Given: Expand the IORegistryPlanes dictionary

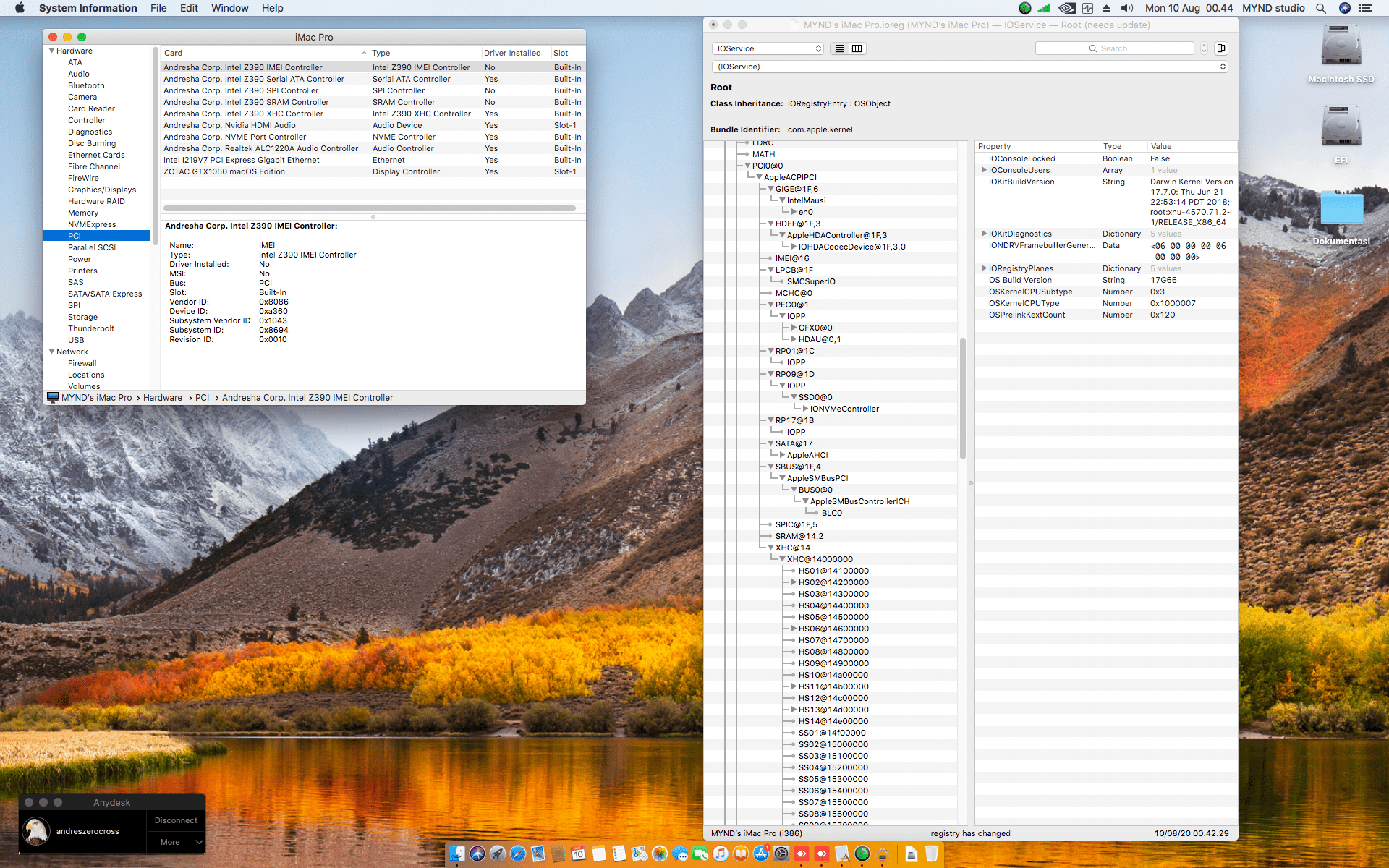Looking at the screenshot, I should point(984,268).
